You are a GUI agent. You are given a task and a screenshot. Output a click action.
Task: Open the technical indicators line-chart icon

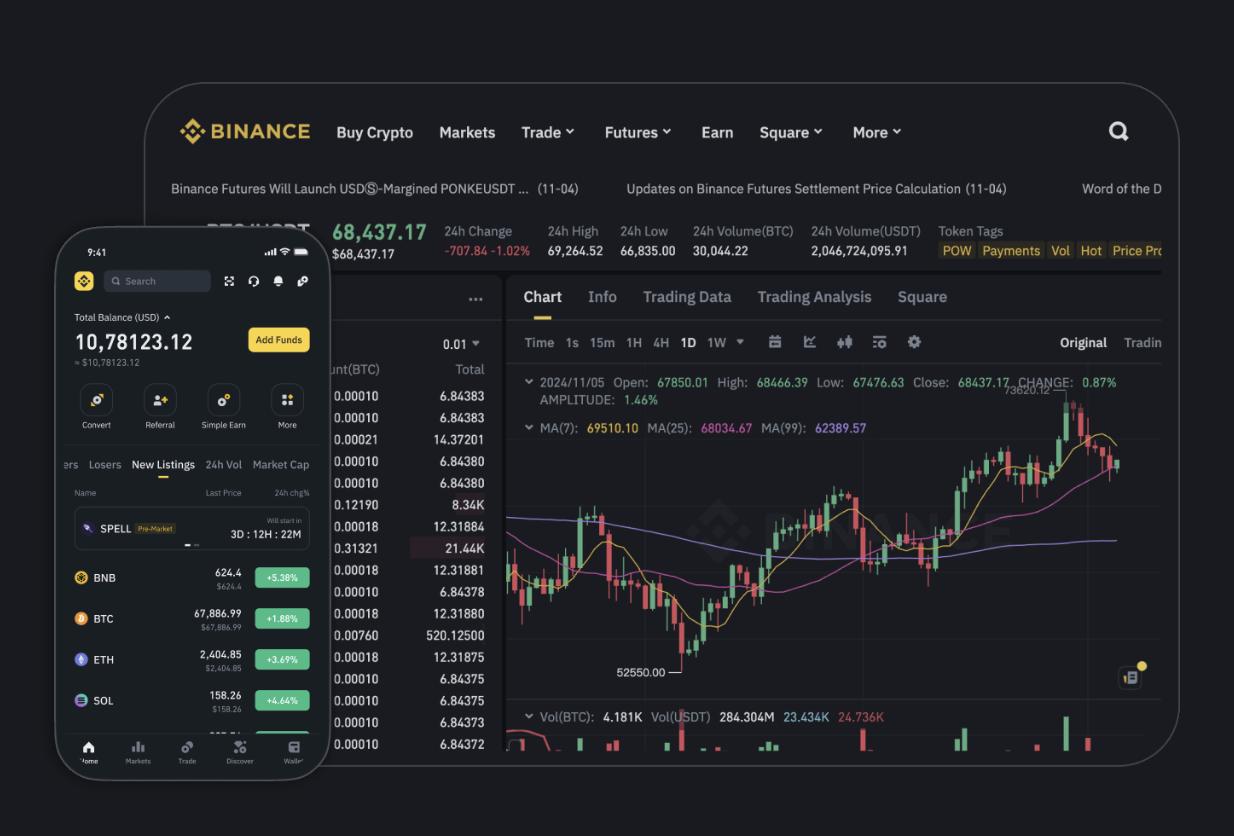pyautogui.click(x=810, y=342)
